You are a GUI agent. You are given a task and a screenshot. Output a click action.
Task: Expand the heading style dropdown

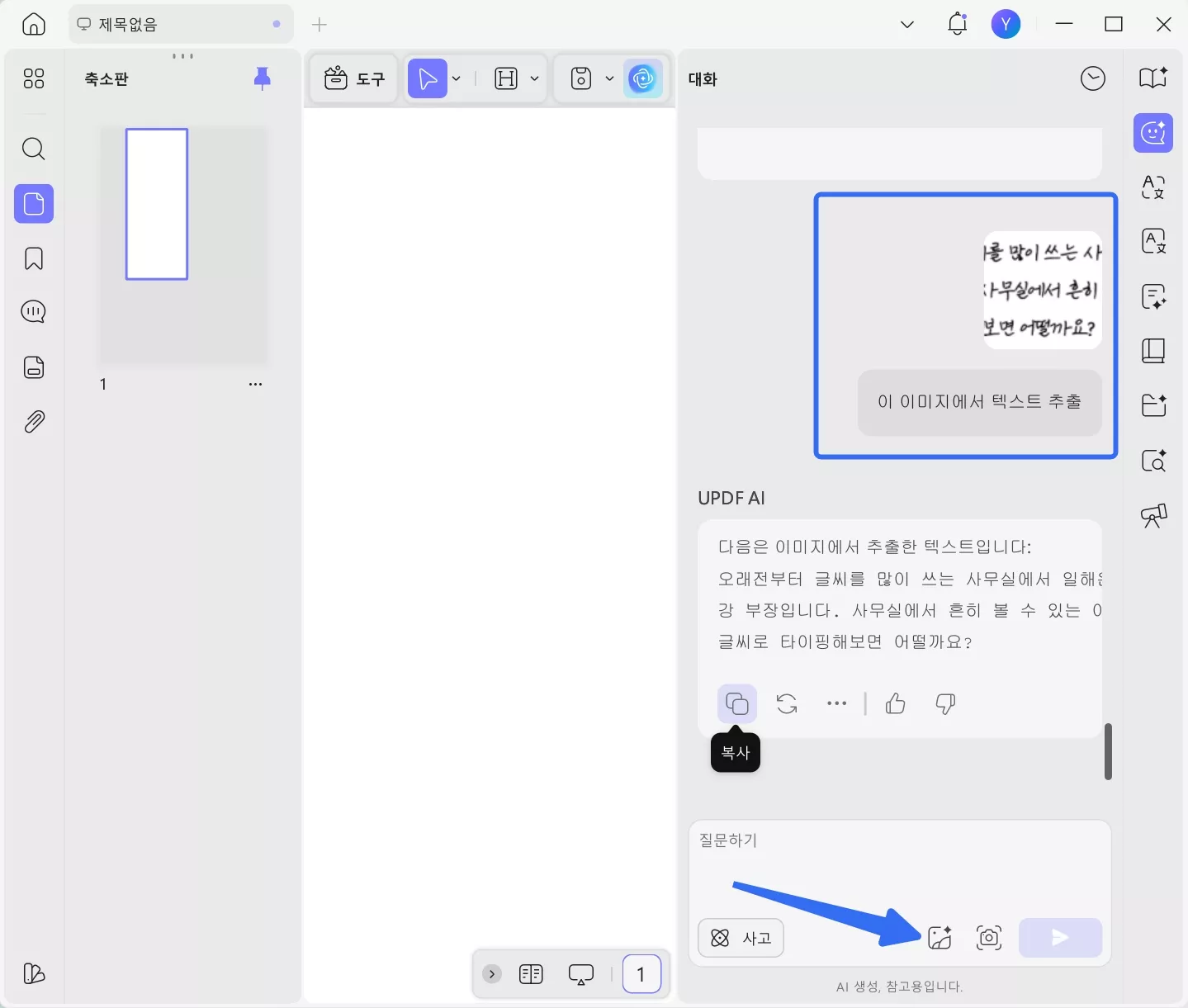[x=535, y=78]
